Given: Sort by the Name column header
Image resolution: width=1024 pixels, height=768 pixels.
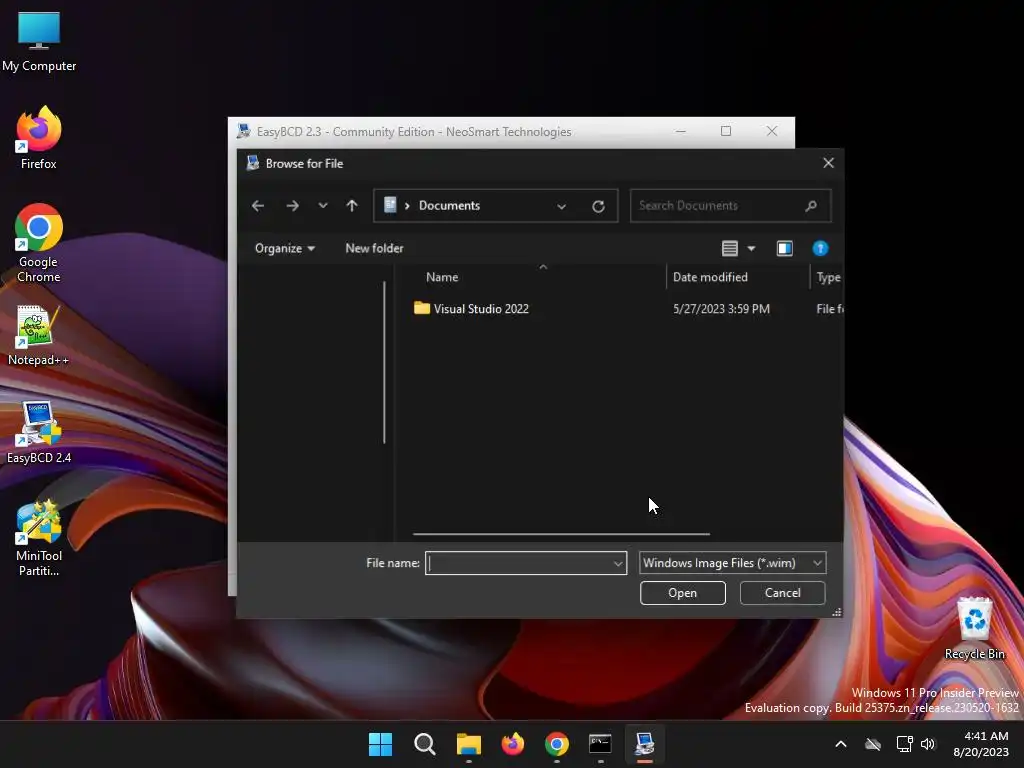Looking at the screenshot, I should [x=442, y=277].
